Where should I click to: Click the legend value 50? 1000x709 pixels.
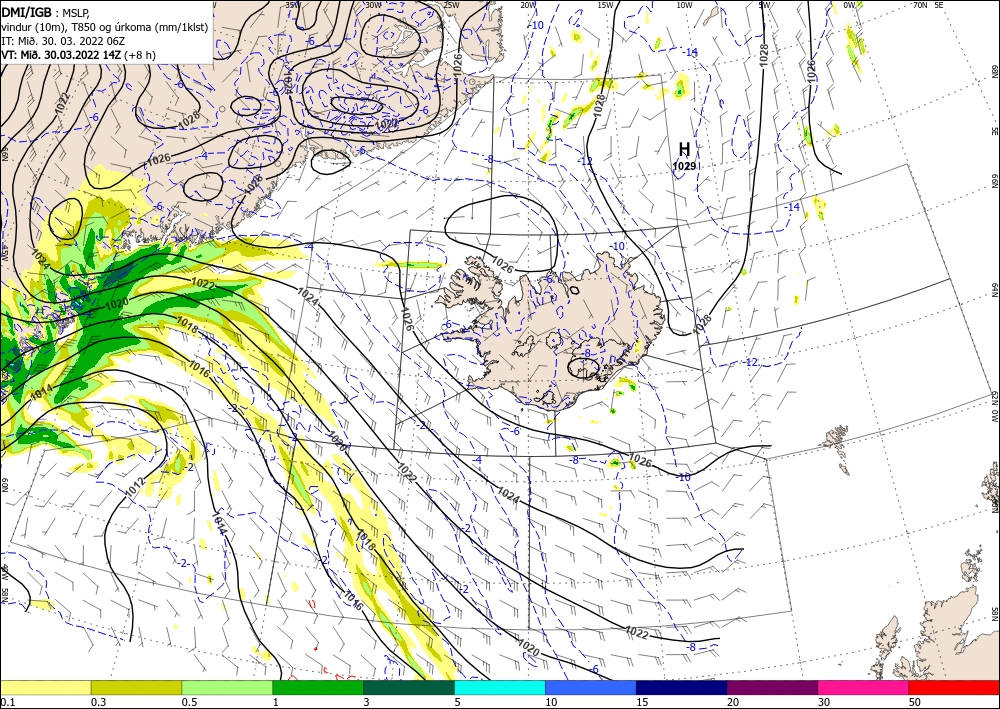point(915,702)
